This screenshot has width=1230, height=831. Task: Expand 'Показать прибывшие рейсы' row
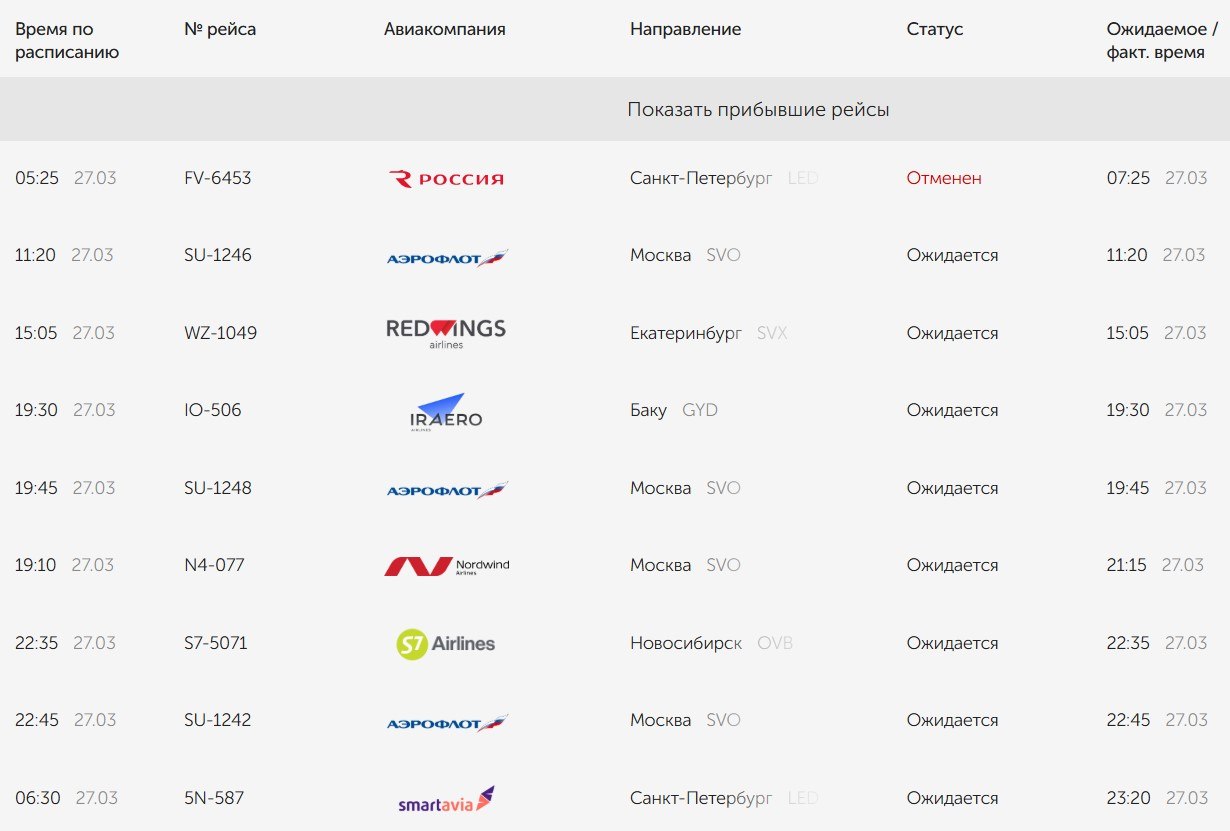click(758, 110)
